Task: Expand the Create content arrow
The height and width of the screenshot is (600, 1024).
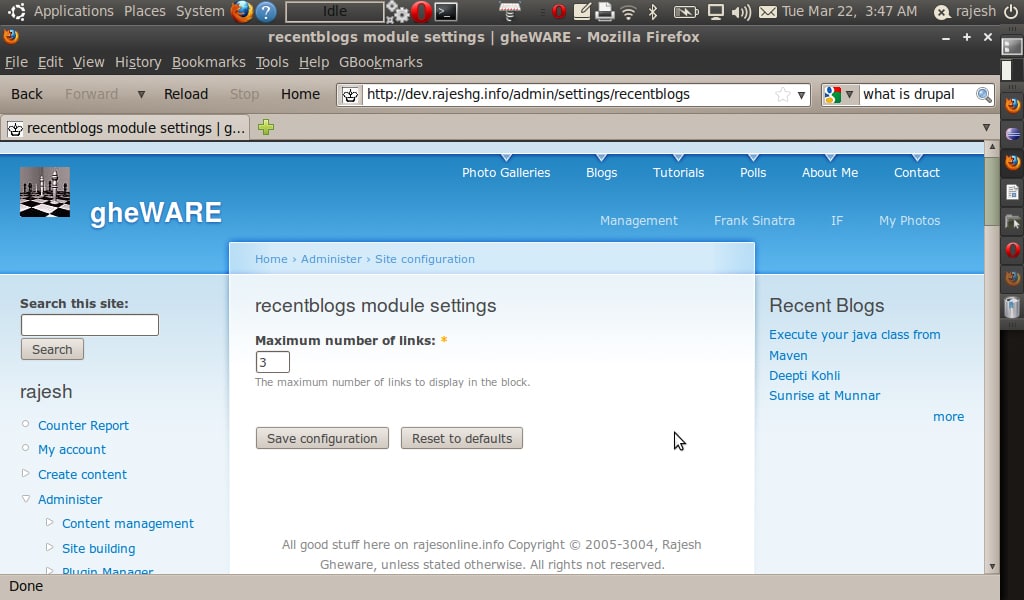Action: coord(25,473)
